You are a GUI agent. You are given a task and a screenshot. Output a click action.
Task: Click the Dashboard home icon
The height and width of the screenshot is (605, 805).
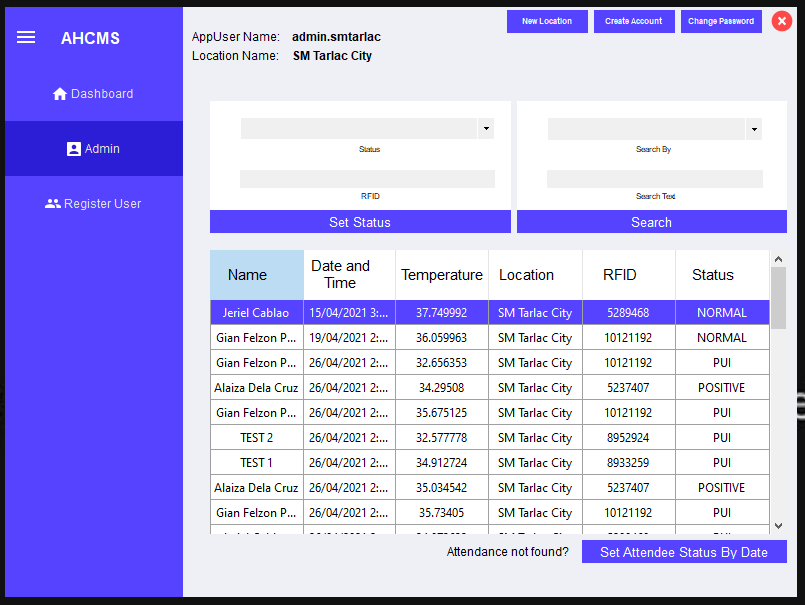[x=59, y=94]
